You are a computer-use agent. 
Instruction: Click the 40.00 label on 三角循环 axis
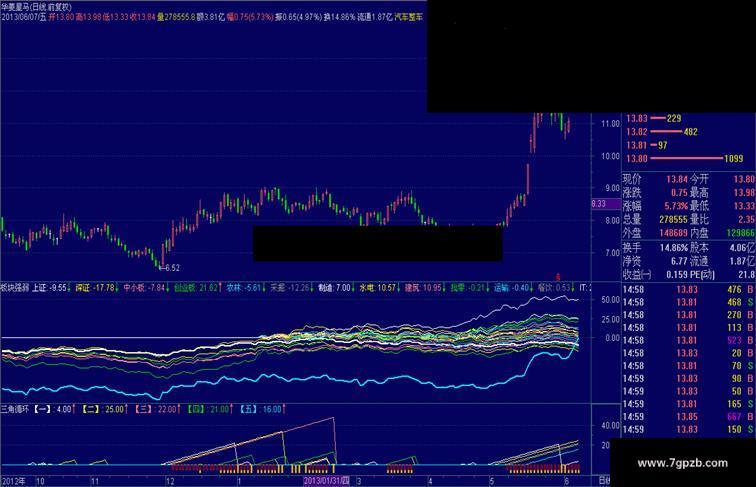click(610, 425)
